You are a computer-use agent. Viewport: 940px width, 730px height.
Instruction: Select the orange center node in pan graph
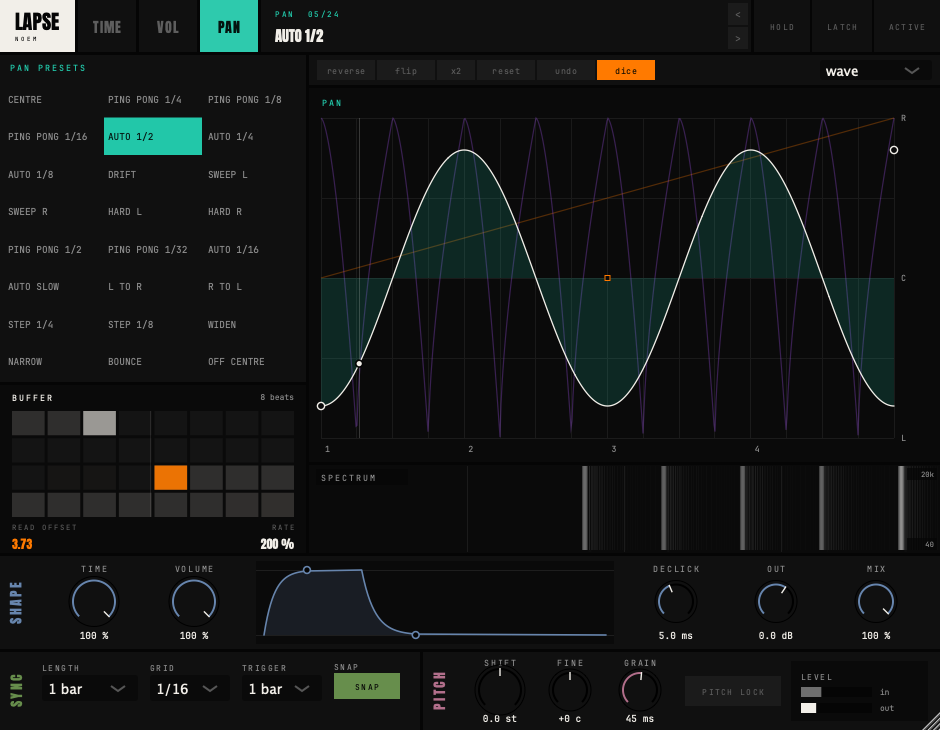point(607,278)
